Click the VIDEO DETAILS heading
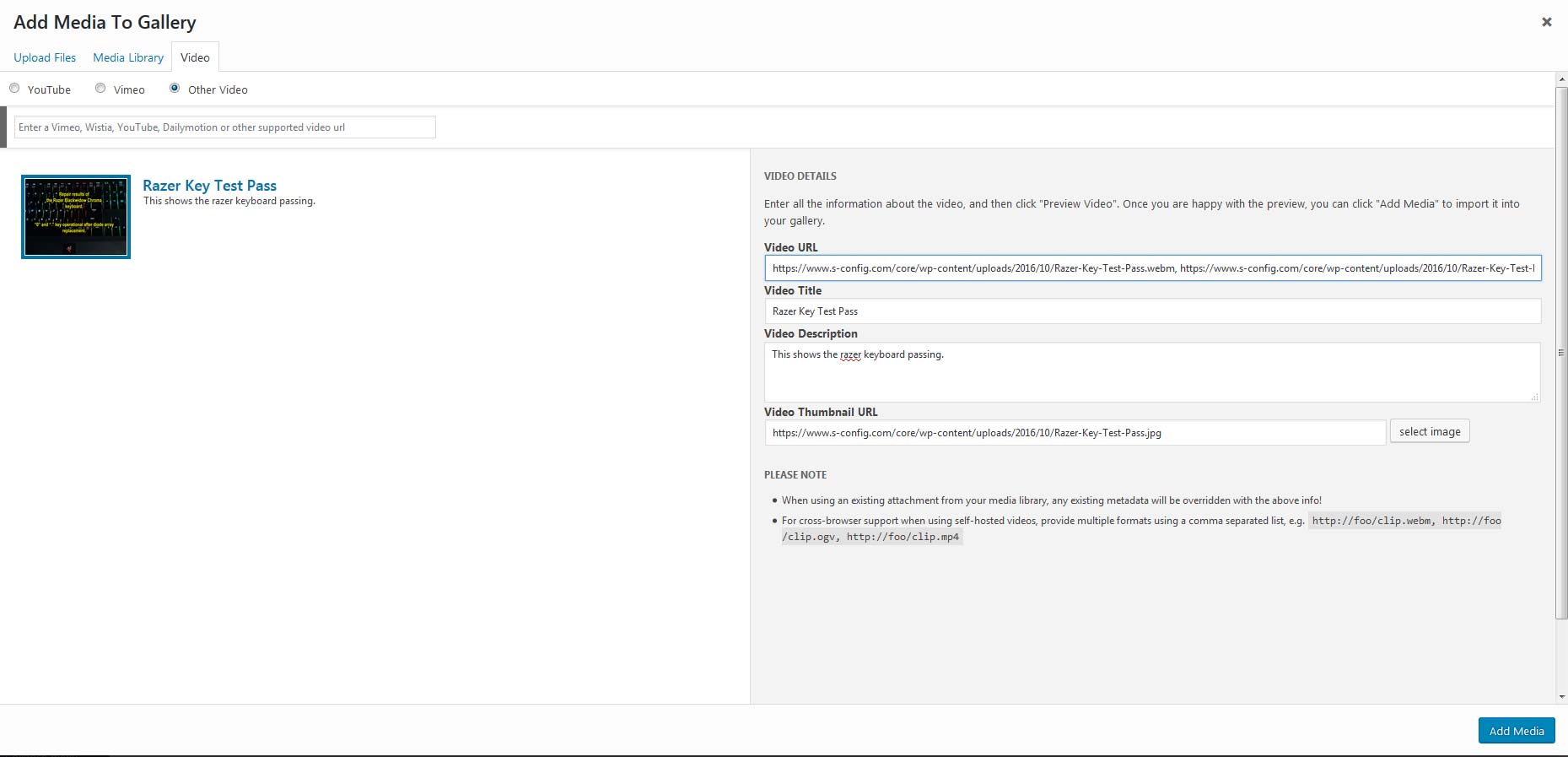 tap(800, 176)
